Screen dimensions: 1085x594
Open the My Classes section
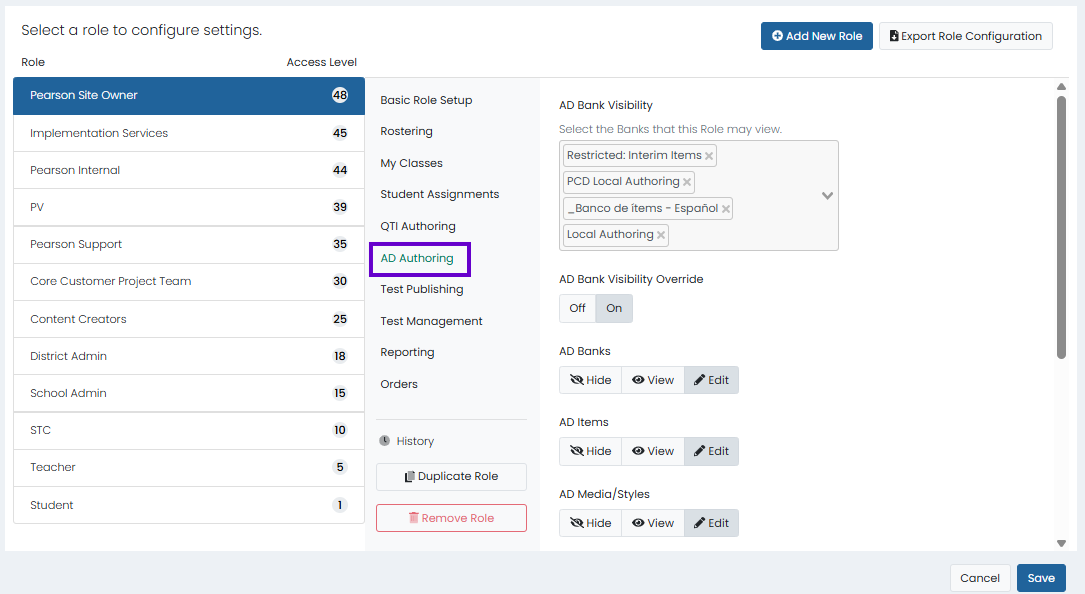coord(411,163)
